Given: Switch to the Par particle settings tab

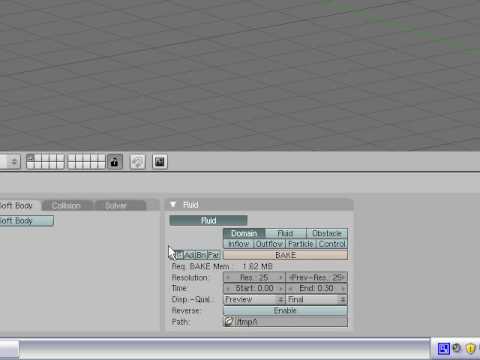Looking at the screenshot, I should [x=214, y=255].
